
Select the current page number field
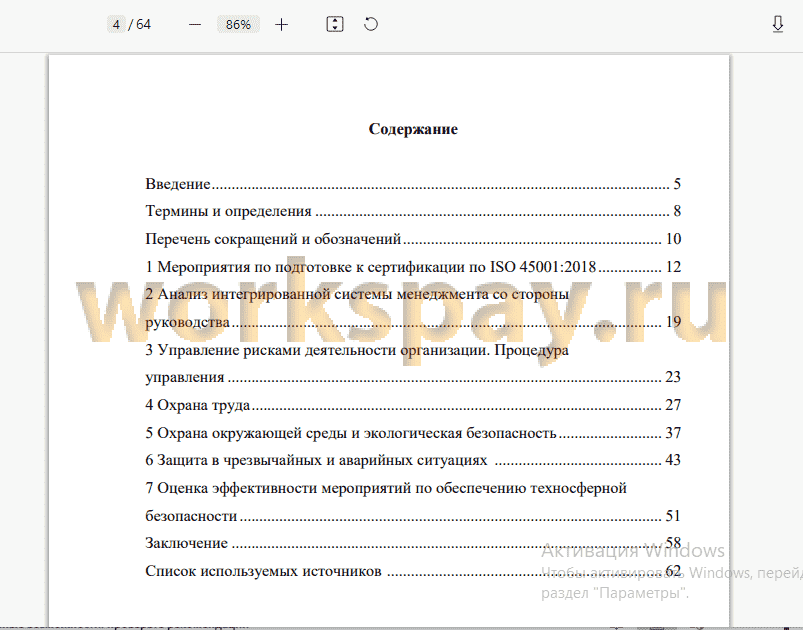(116, 25)
